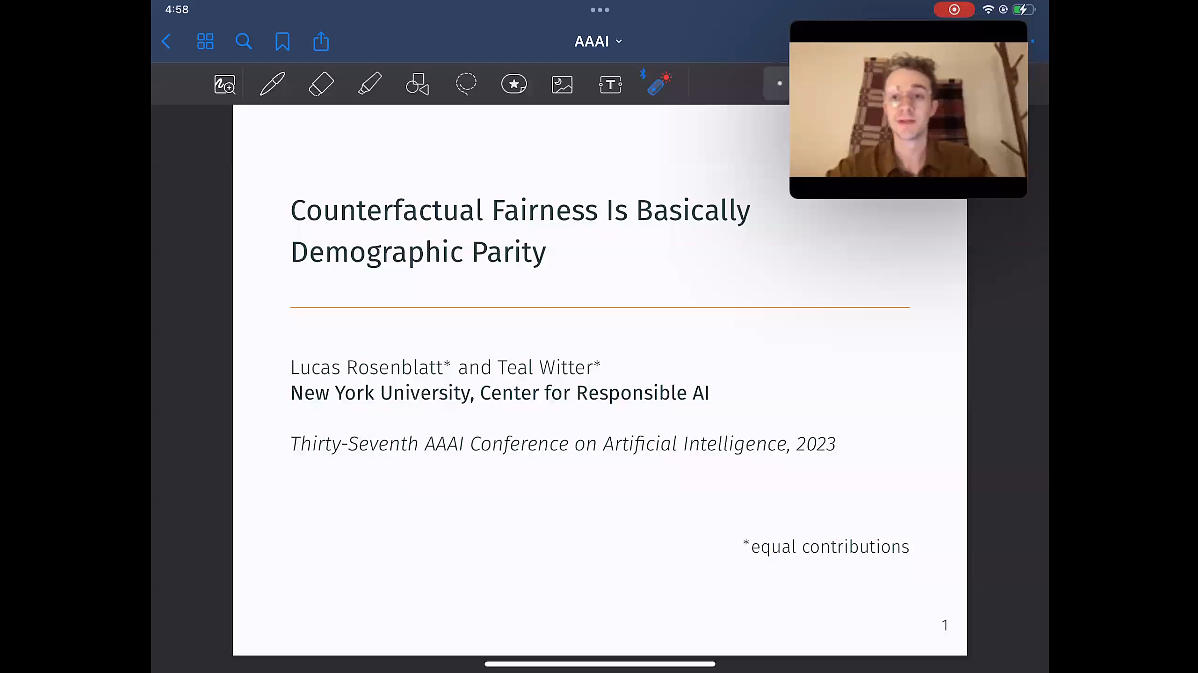This screenshot has width=1198, height=673.
Task: Select the Pen tool
Action: (272, 83)
